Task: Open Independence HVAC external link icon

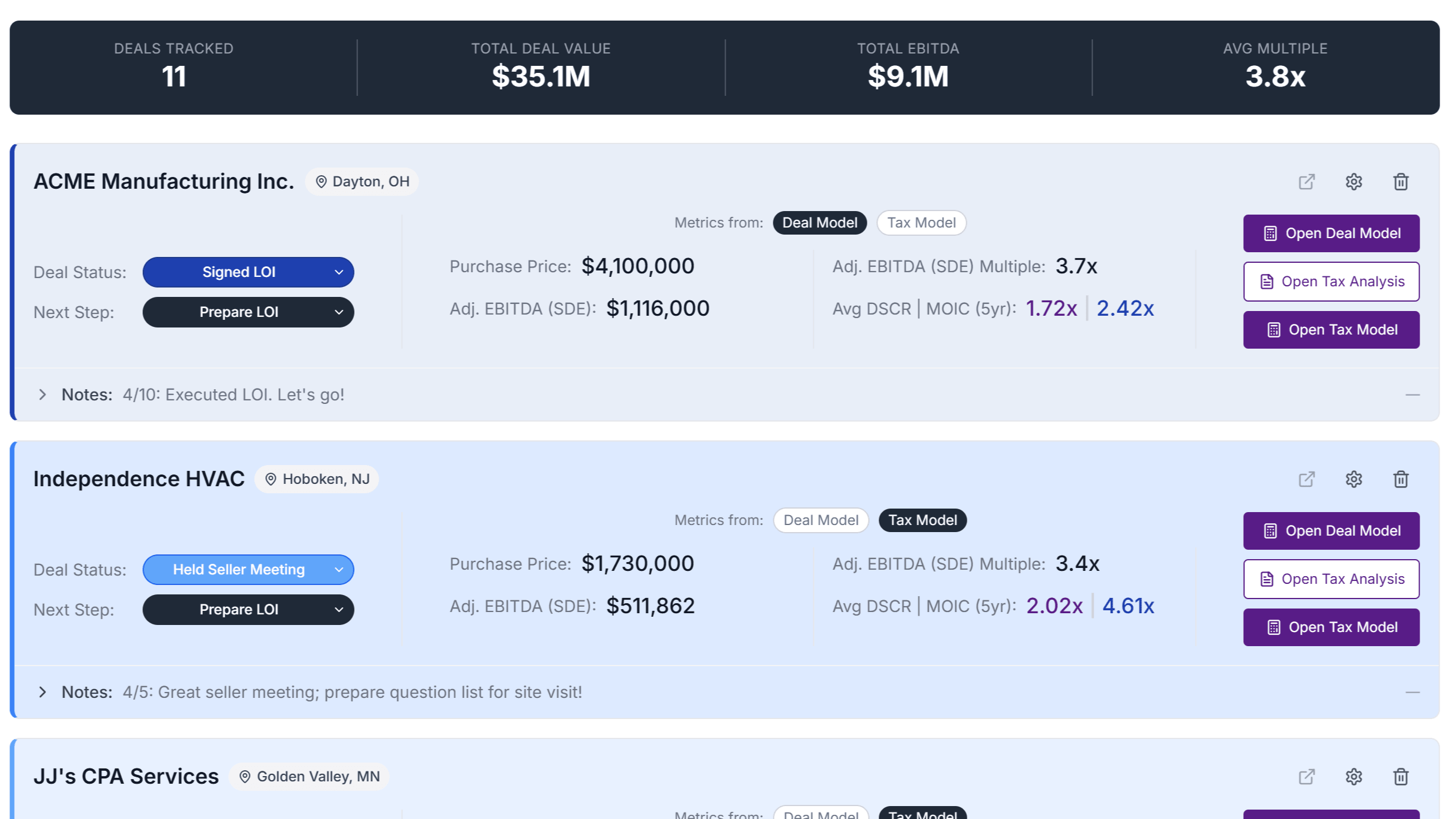Action: click(x=1307, y=479)
